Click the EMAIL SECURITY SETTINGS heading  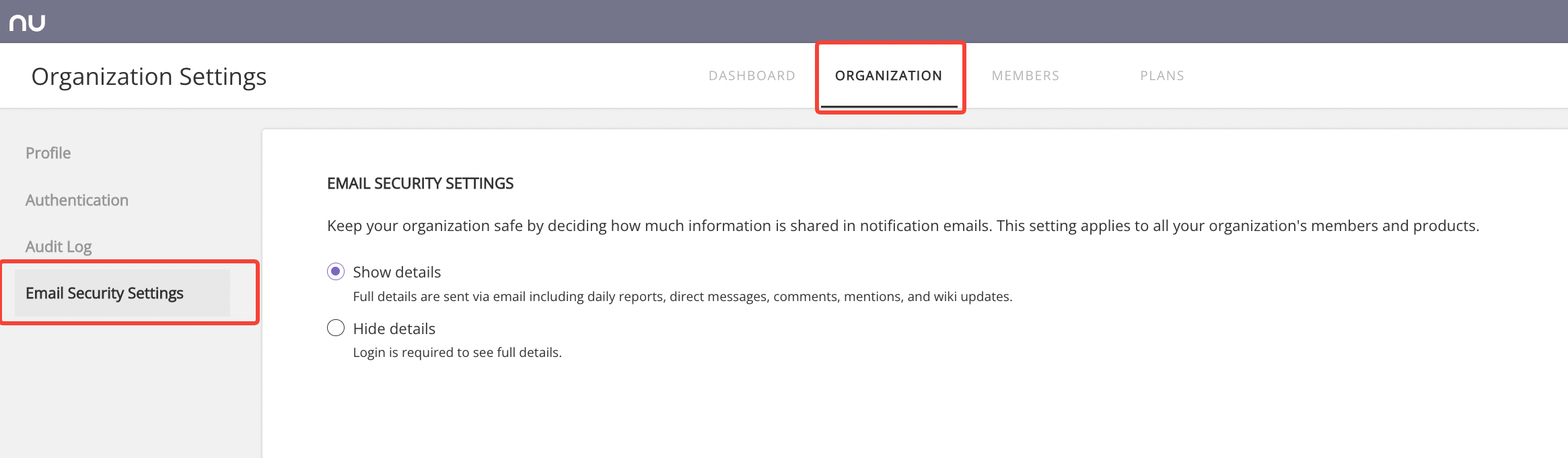(420, 183)
